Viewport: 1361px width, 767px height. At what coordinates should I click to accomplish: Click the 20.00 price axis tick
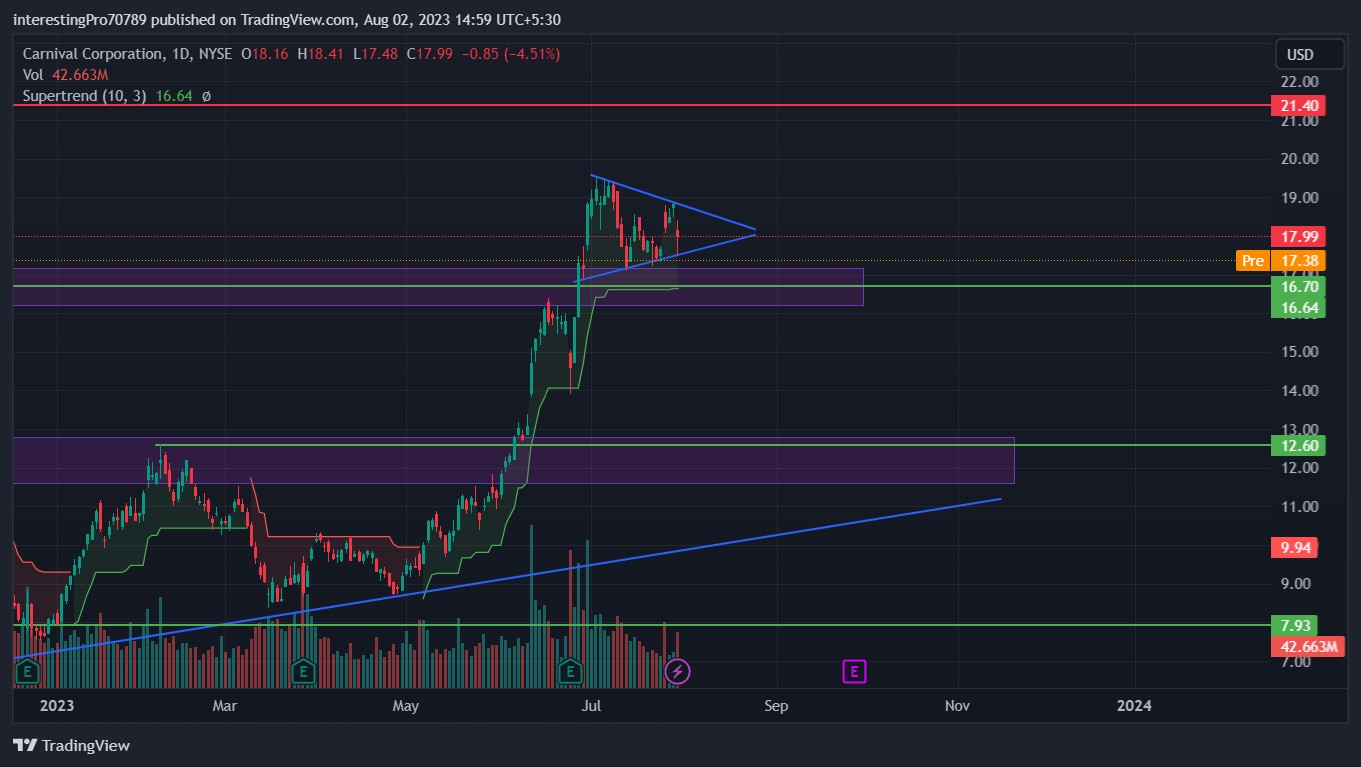[1299, 159]
